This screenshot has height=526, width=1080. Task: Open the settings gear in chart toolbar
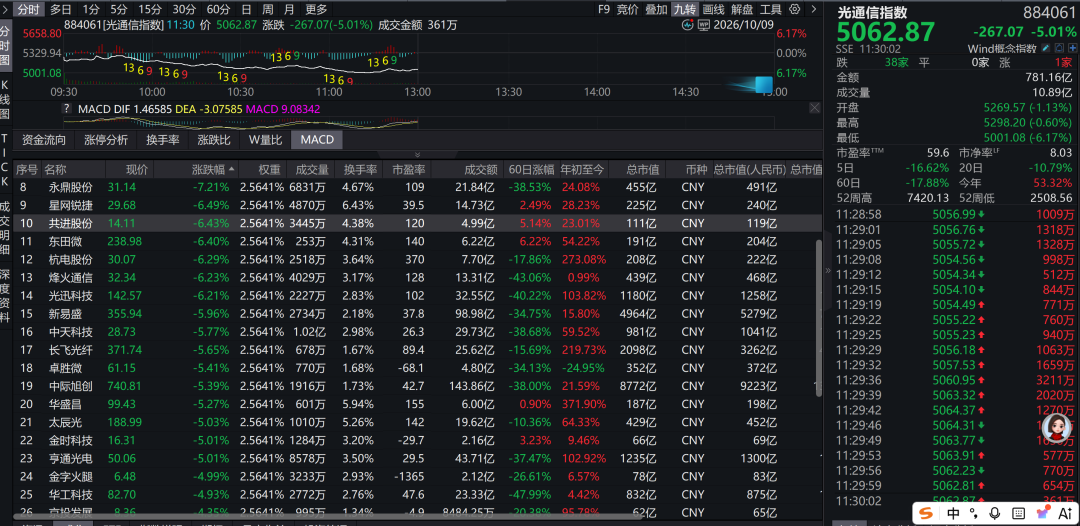coord(795,9)
